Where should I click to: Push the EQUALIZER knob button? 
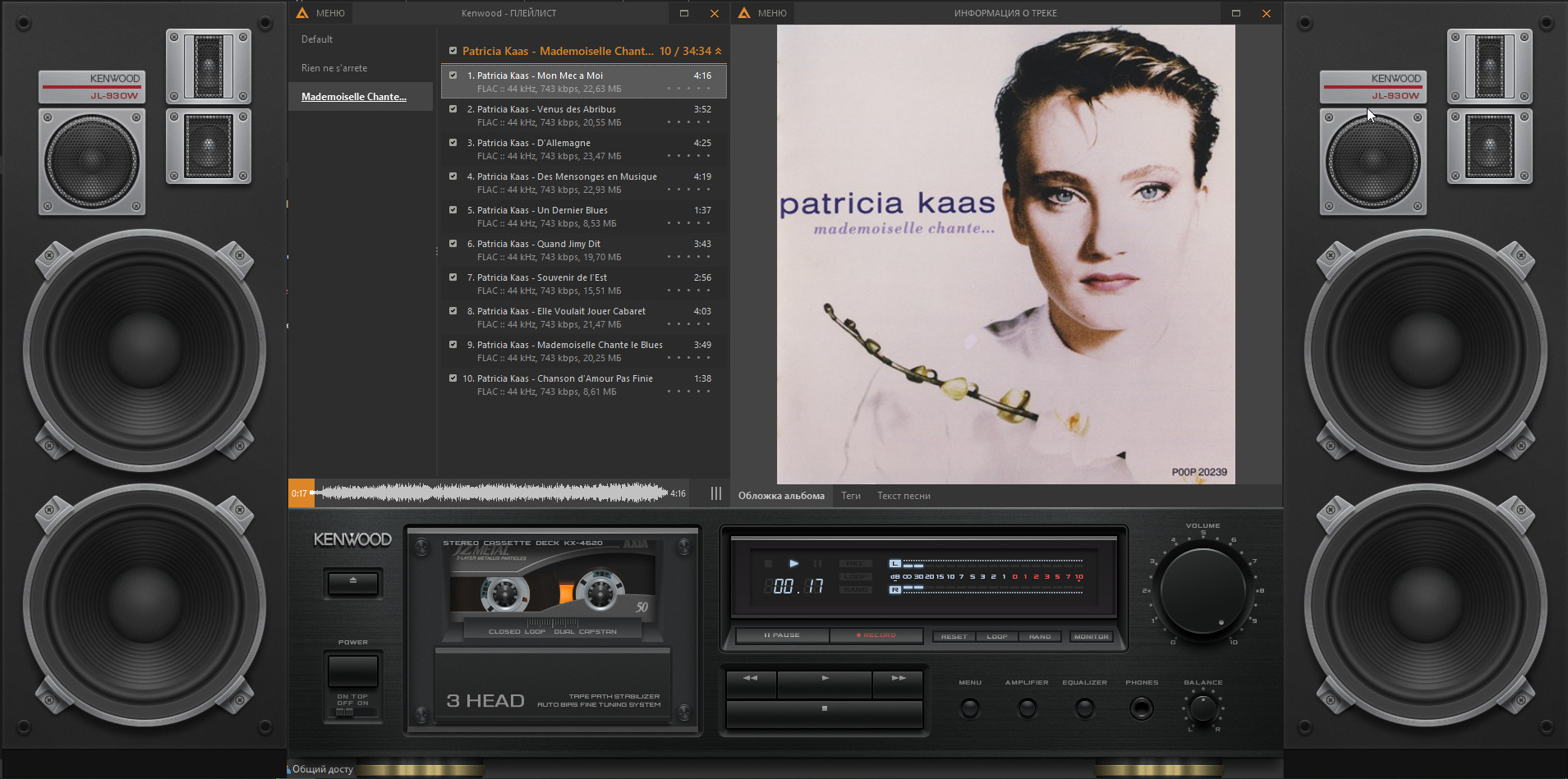pyautogui.click(x=1084, y=708)
